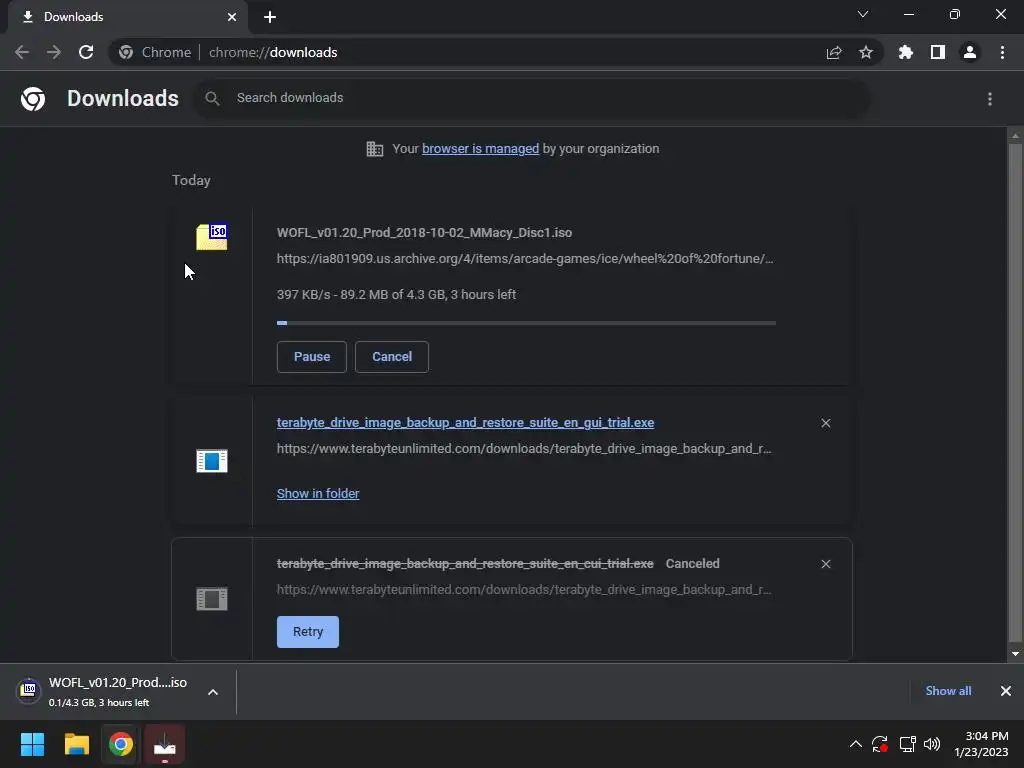Cancel the WOFL ISO download
The image size is (1024, 768).
pyautogui.click(x=392, y=357)
